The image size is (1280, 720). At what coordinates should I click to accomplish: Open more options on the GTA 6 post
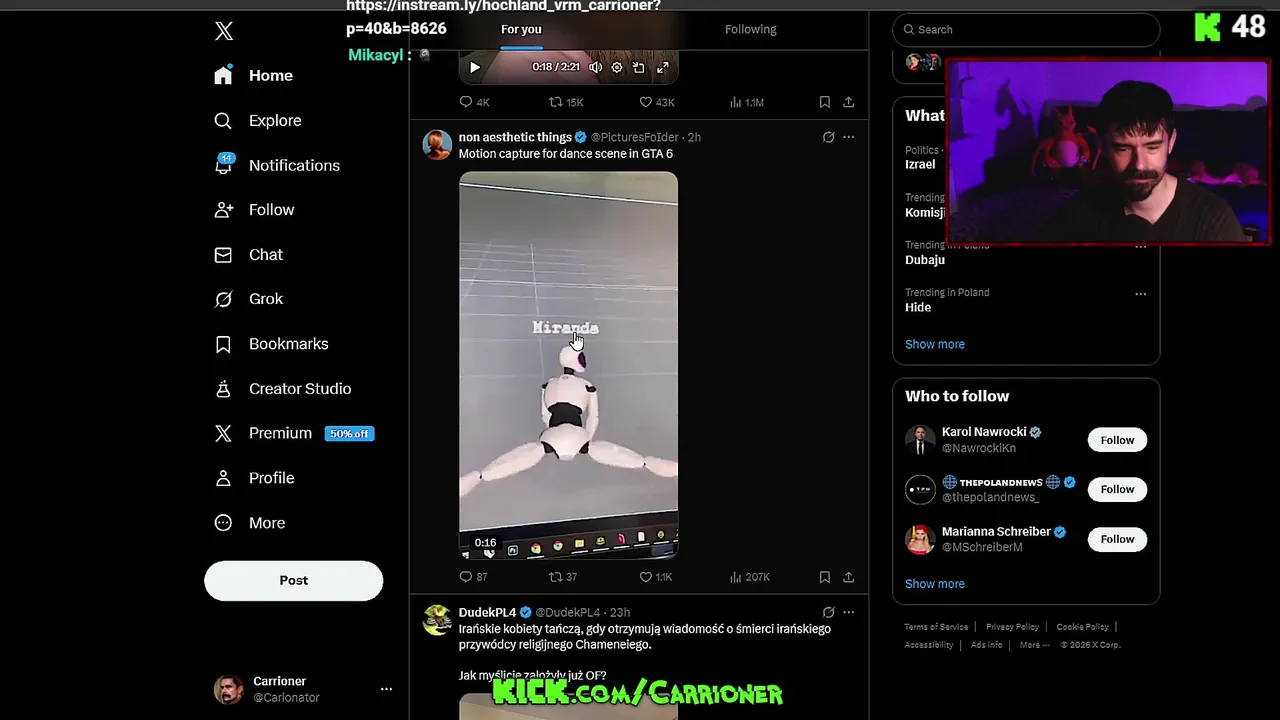pos(849,137)
